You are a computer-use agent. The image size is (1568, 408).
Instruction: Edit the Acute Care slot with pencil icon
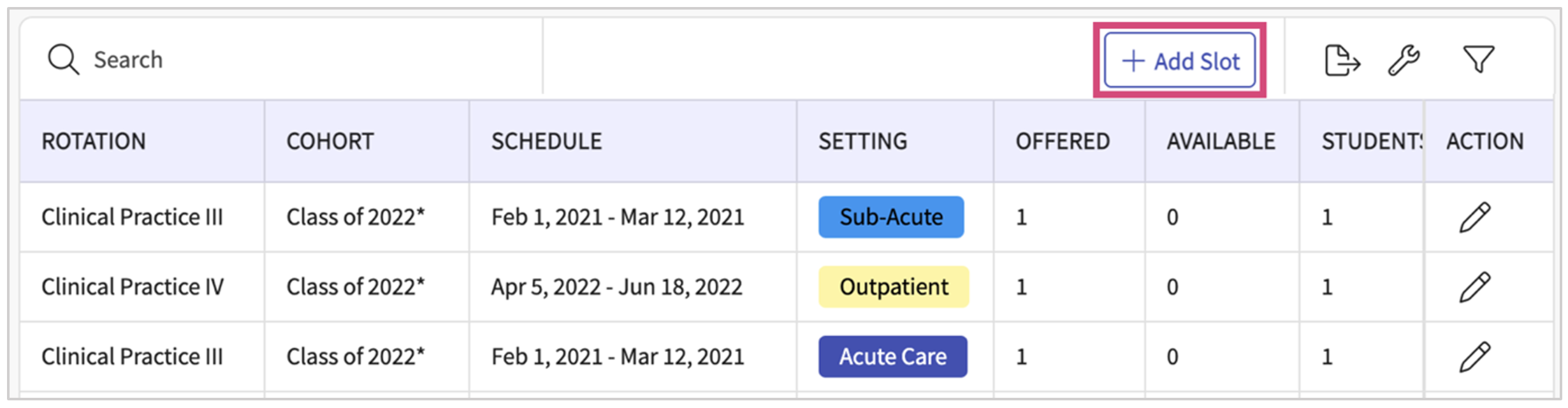coord(1474,356)
